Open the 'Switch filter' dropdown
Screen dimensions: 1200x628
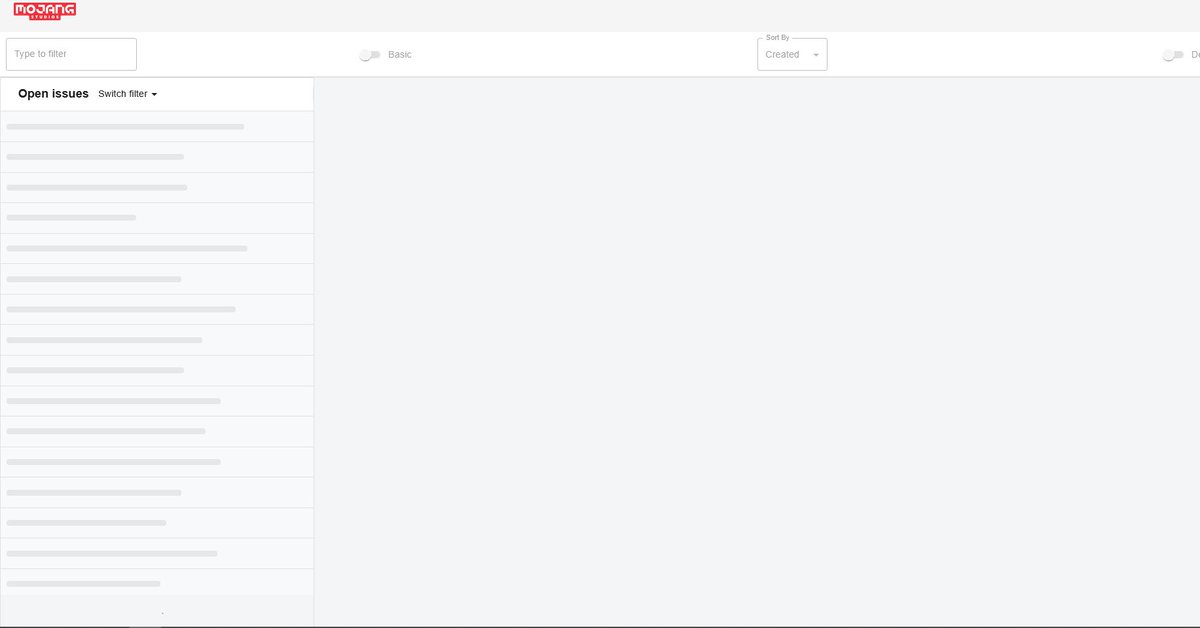(x=128, y=94)
